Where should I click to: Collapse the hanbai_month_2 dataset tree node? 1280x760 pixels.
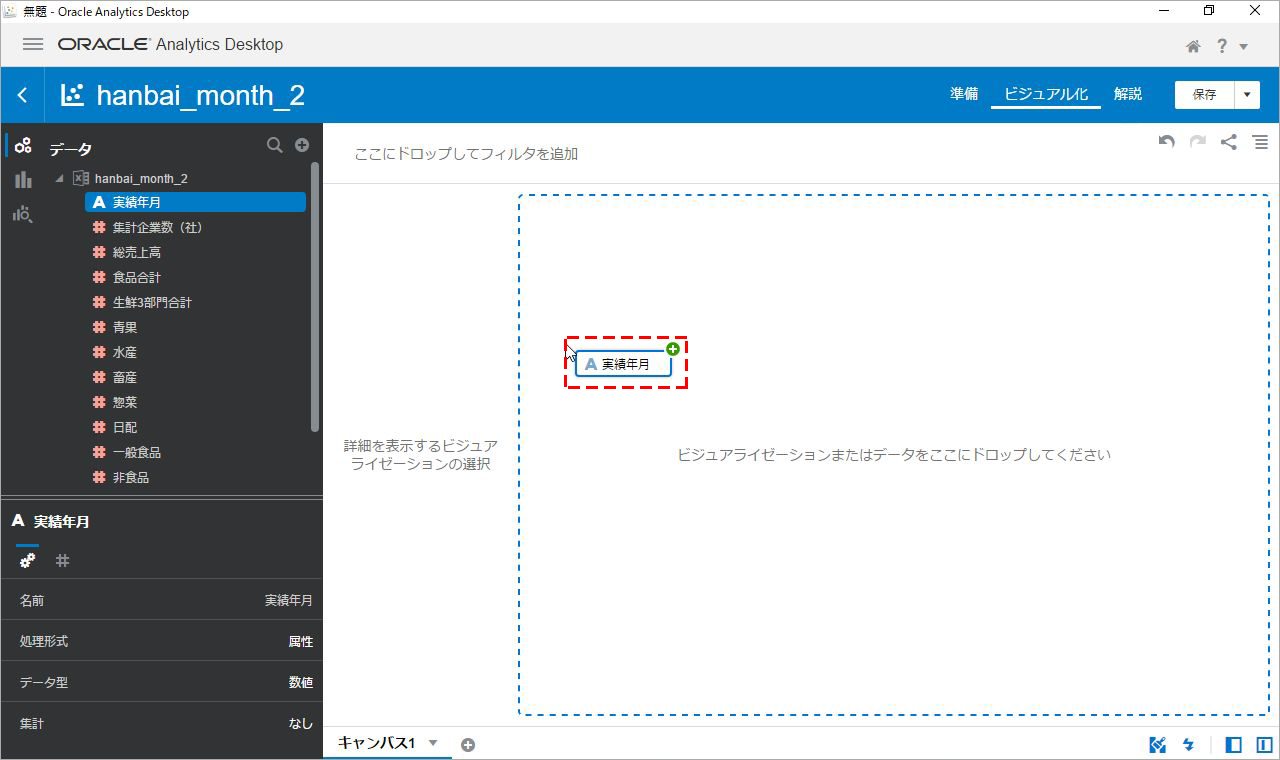[x=59, y=178]
